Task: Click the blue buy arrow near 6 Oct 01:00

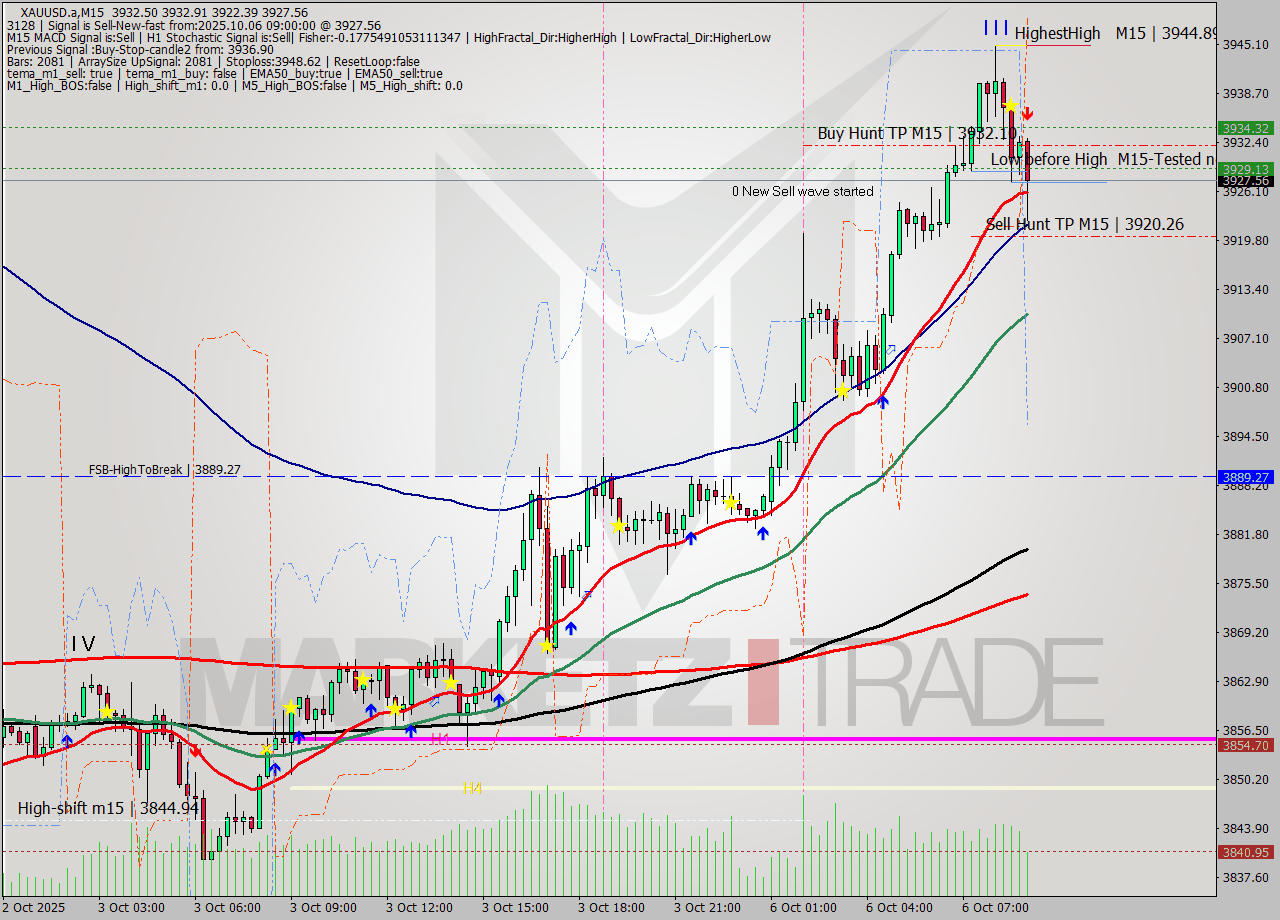Action: [883, 402]
